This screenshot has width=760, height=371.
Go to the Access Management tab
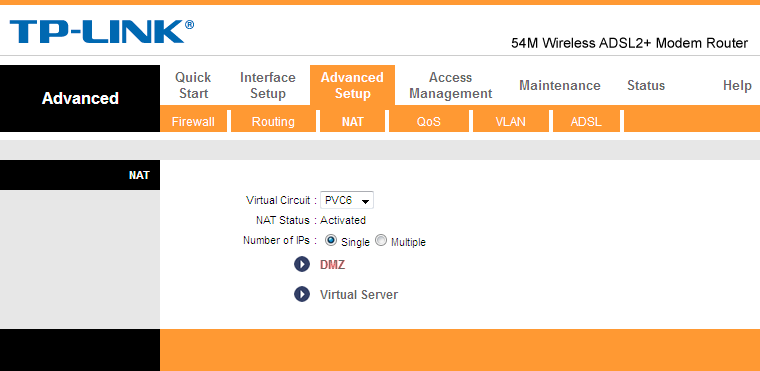coord(450,85)
